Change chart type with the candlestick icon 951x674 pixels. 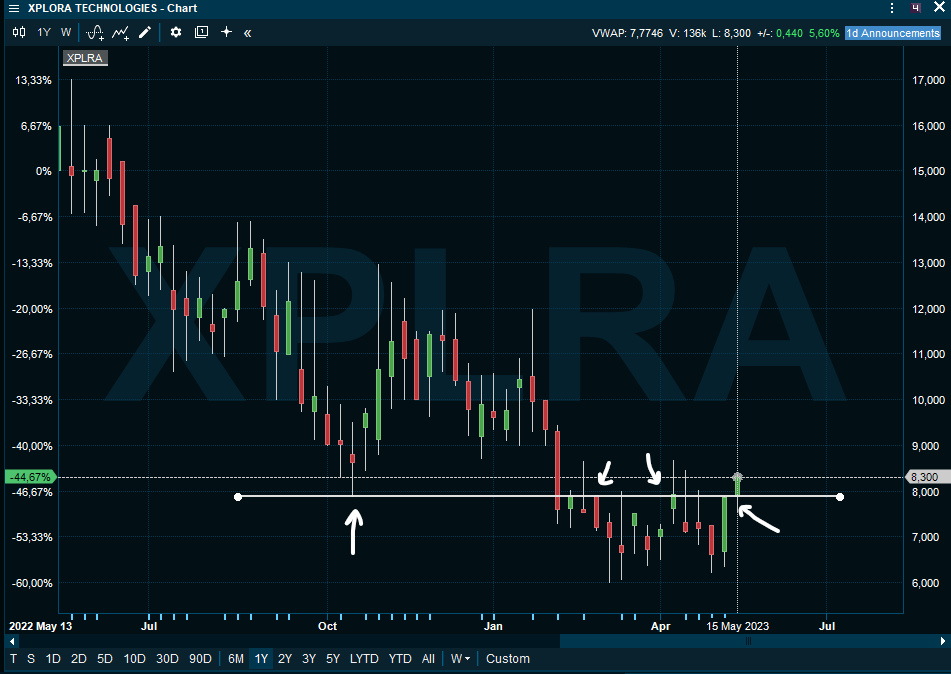19,32
